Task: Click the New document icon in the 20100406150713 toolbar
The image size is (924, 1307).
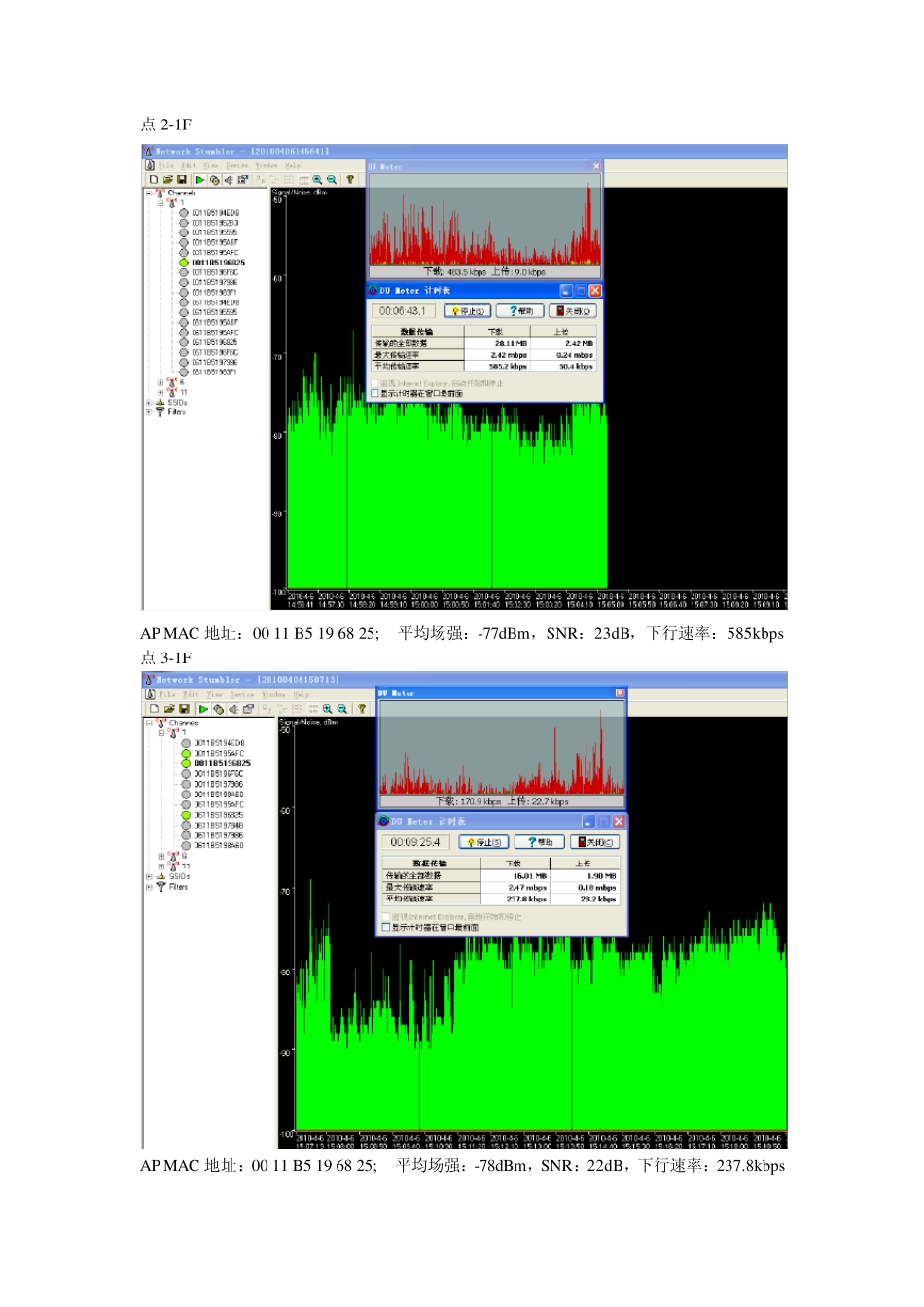Action: 154,709
